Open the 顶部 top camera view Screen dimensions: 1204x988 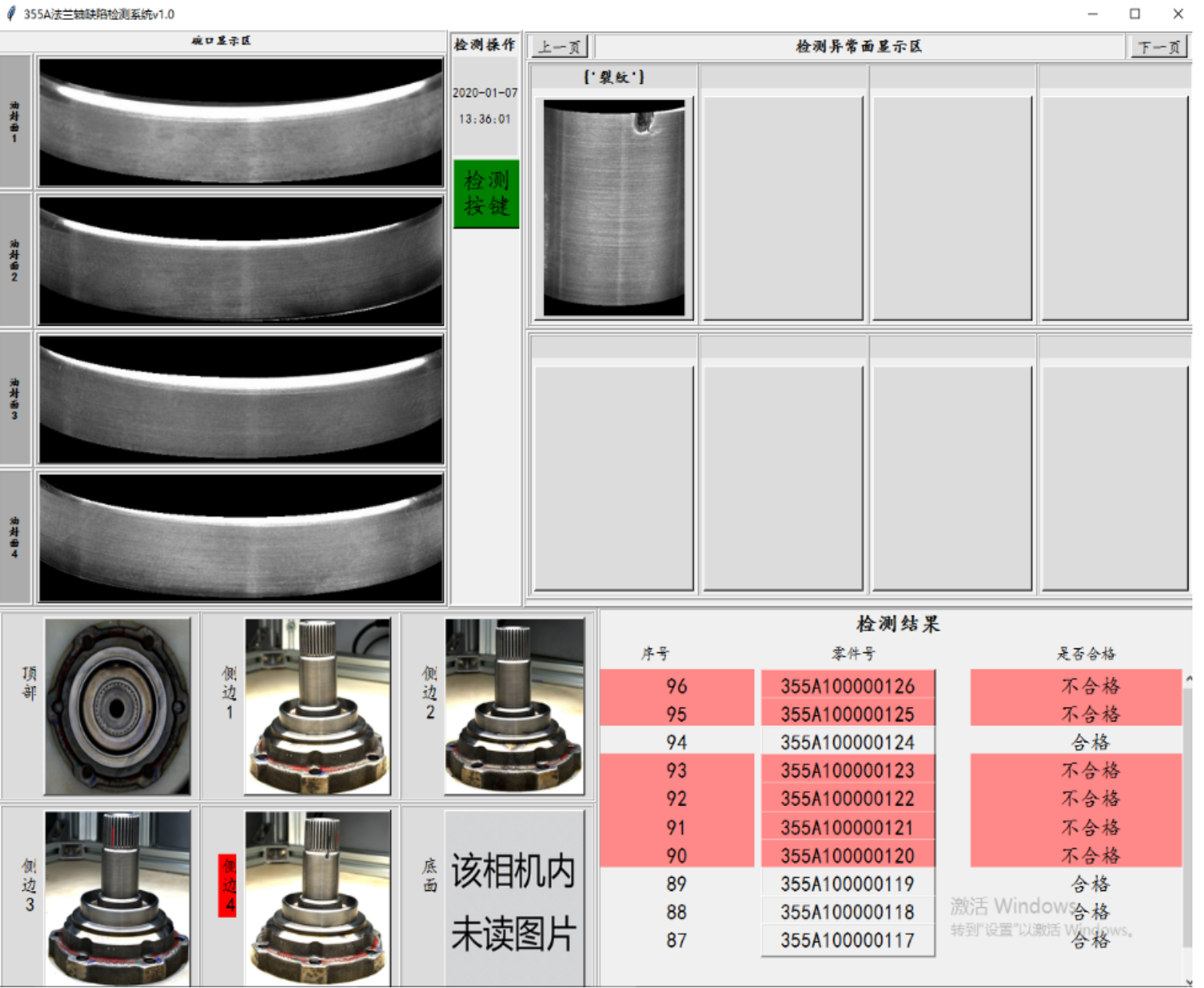(117, 706)
